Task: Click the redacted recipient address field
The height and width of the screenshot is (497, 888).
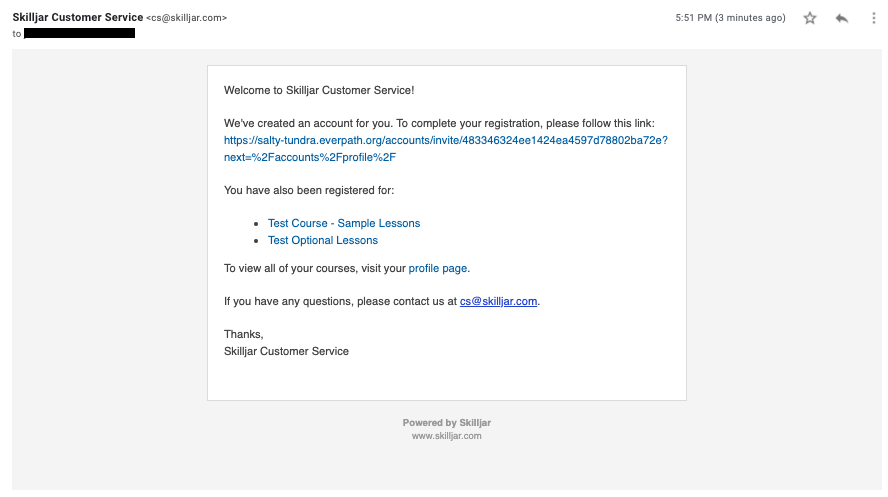Action: (79, 33)
